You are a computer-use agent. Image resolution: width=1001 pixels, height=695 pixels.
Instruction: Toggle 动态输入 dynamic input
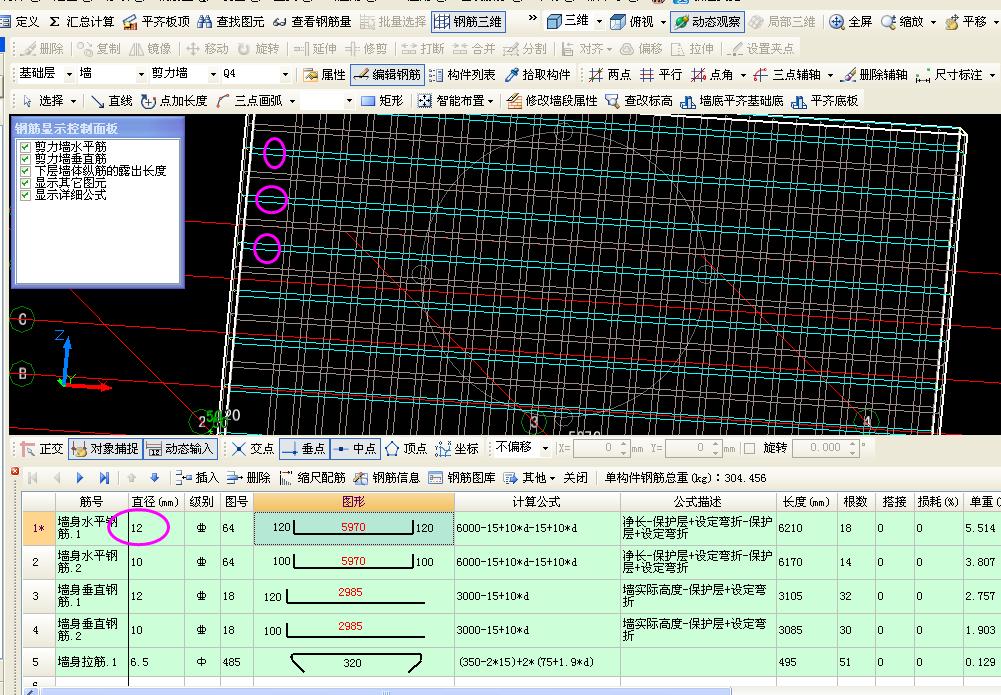coord(180,449)
